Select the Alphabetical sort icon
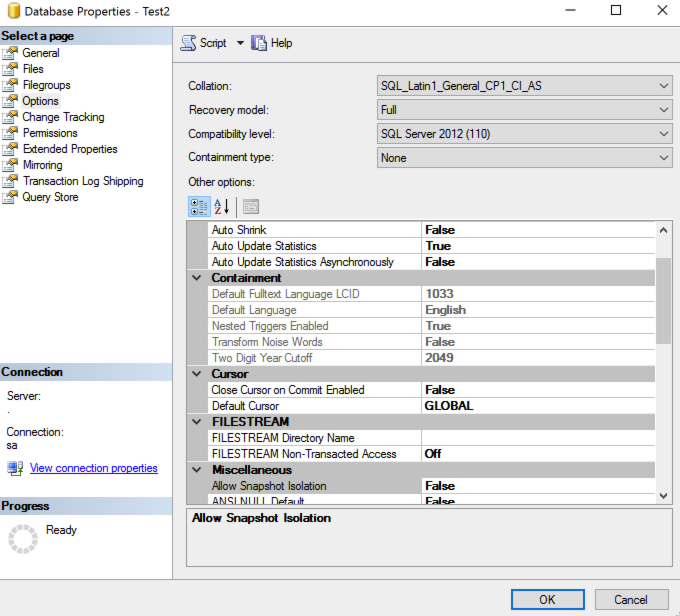This screenshot has height=616, width=680. pos(222,206)
